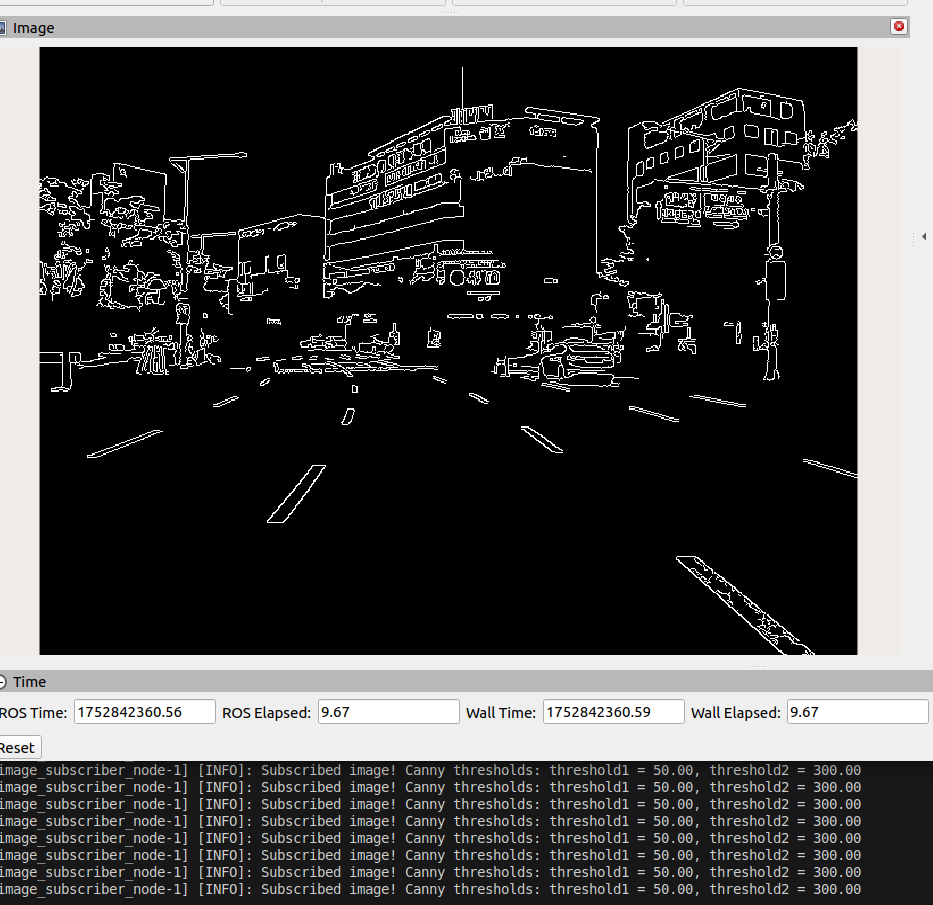
Task: Select the ROS Elapsed value field
Action: point(389,712)
